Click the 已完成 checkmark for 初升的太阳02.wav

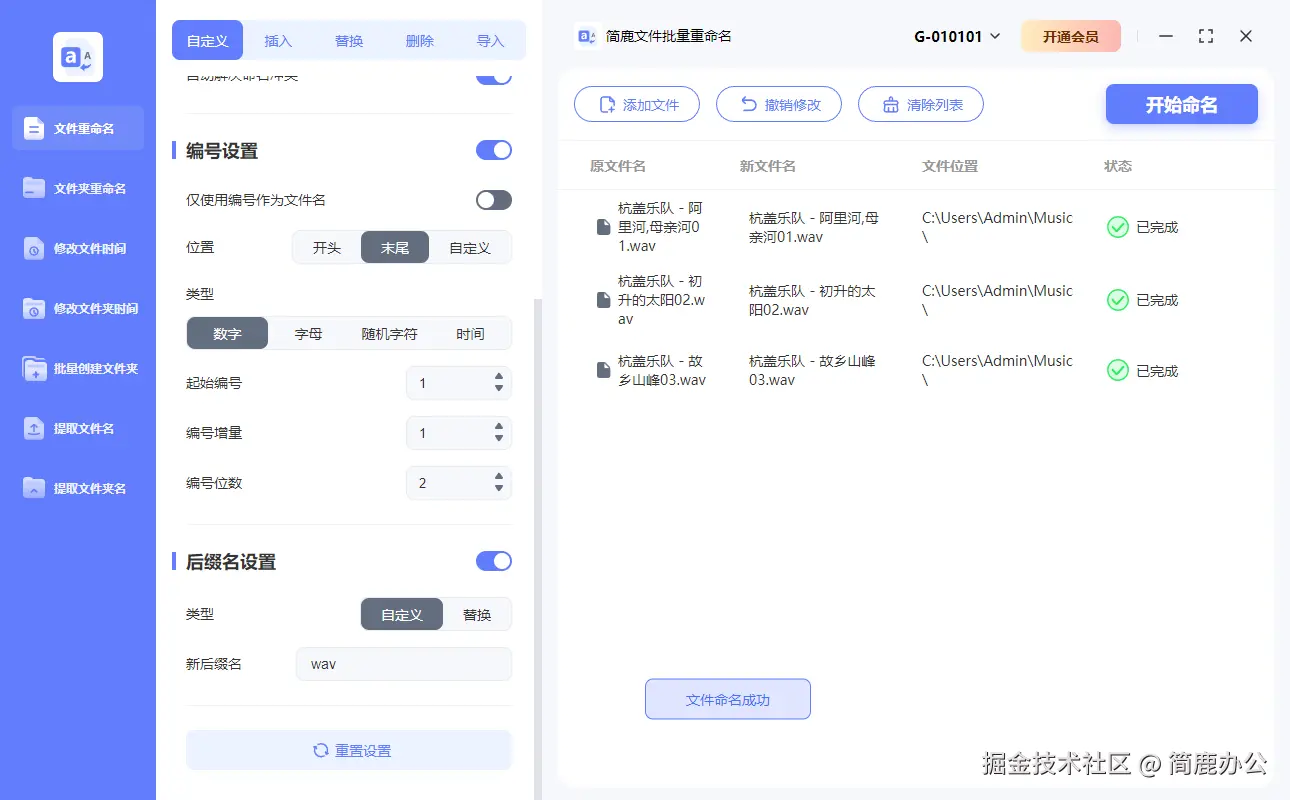[x=1118, y=300]
